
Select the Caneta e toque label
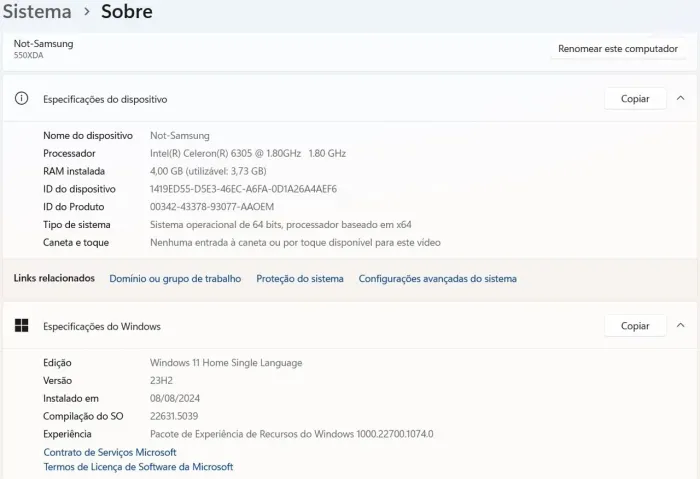click(x=76, y=242)
